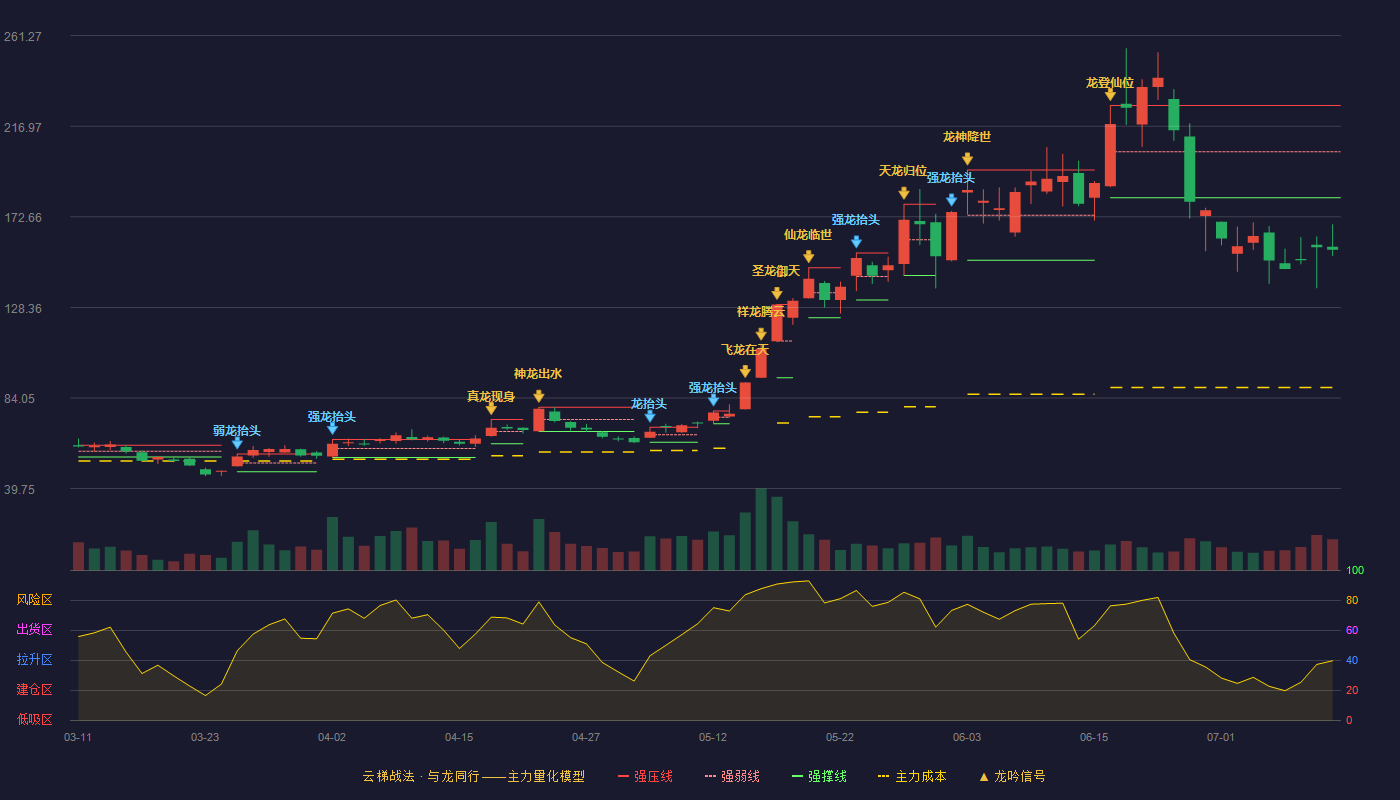Screen dimensions: 1400x800
Task: Click the 龙神降世 yellow arrow marker
Action: tap(967, 159)
